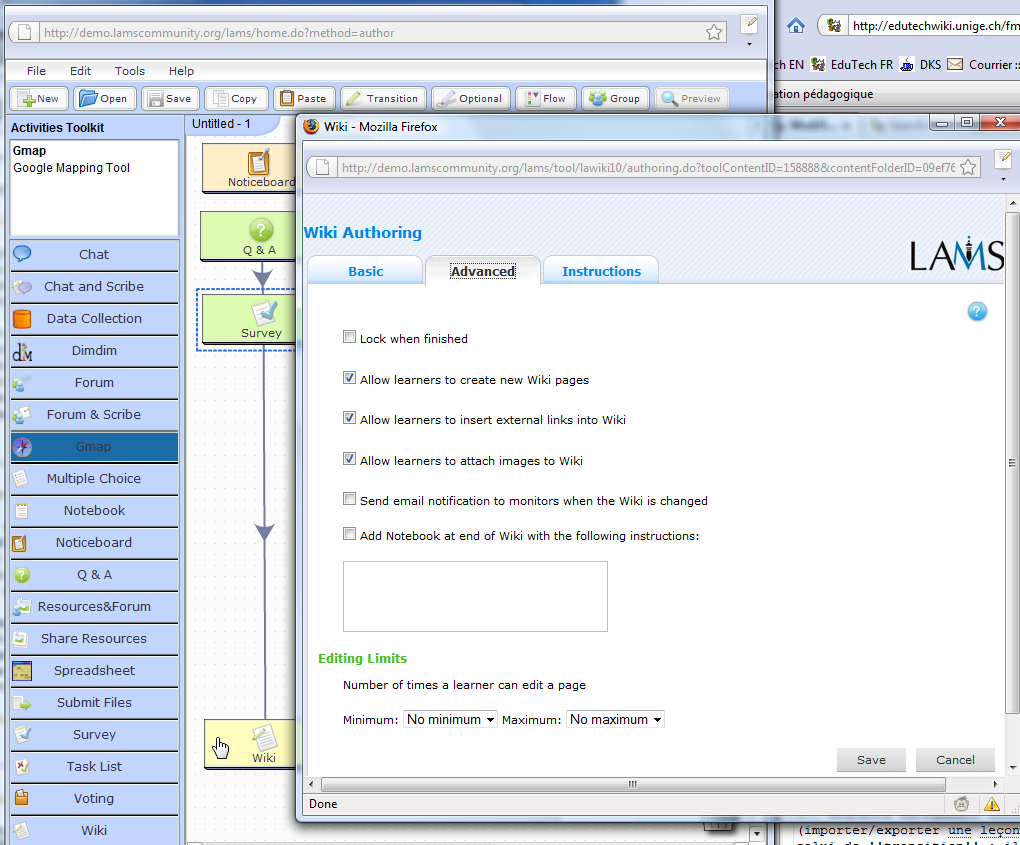This screenshot has height=845, width=1020.
Task: Click the warning icon in Wiki status bar
Action: tap(992, 804)
